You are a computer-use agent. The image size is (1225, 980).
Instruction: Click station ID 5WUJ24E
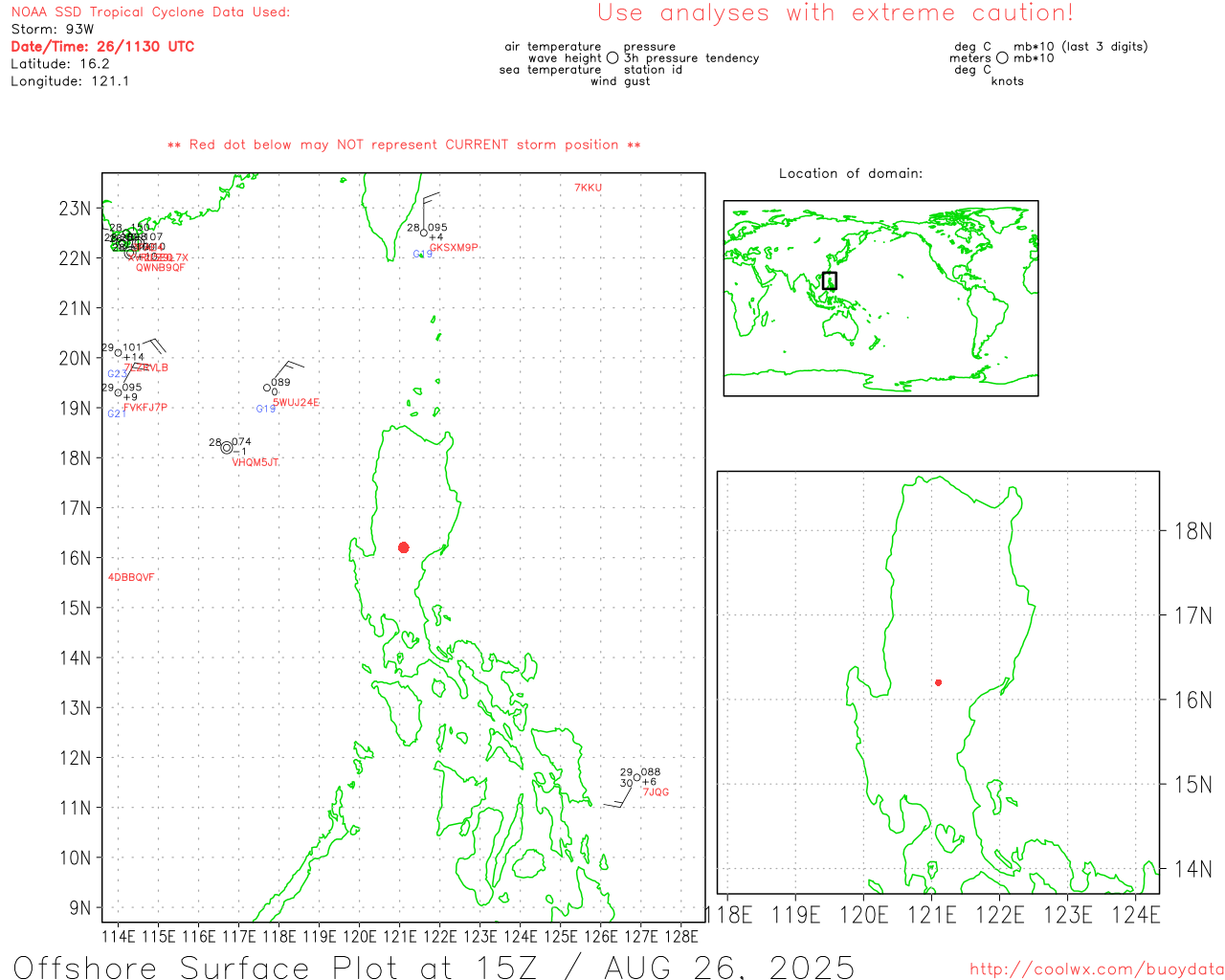[x=296, y=403]
